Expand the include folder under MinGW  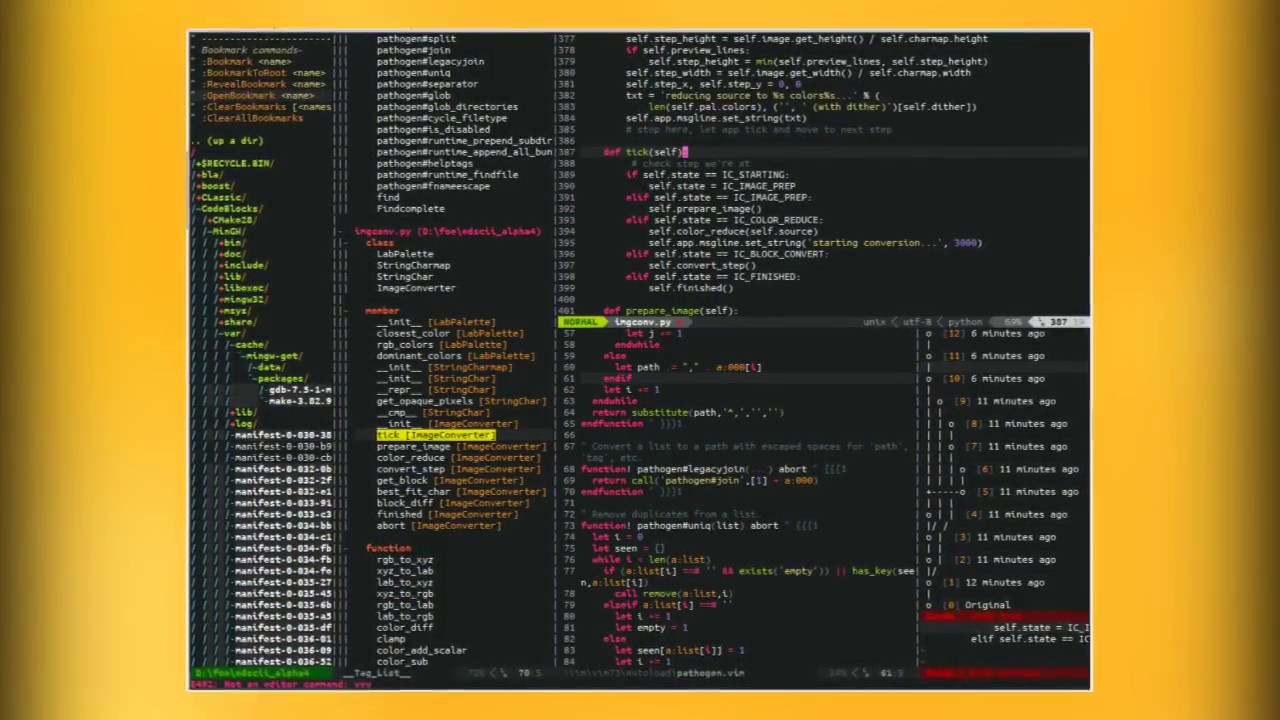243,265
